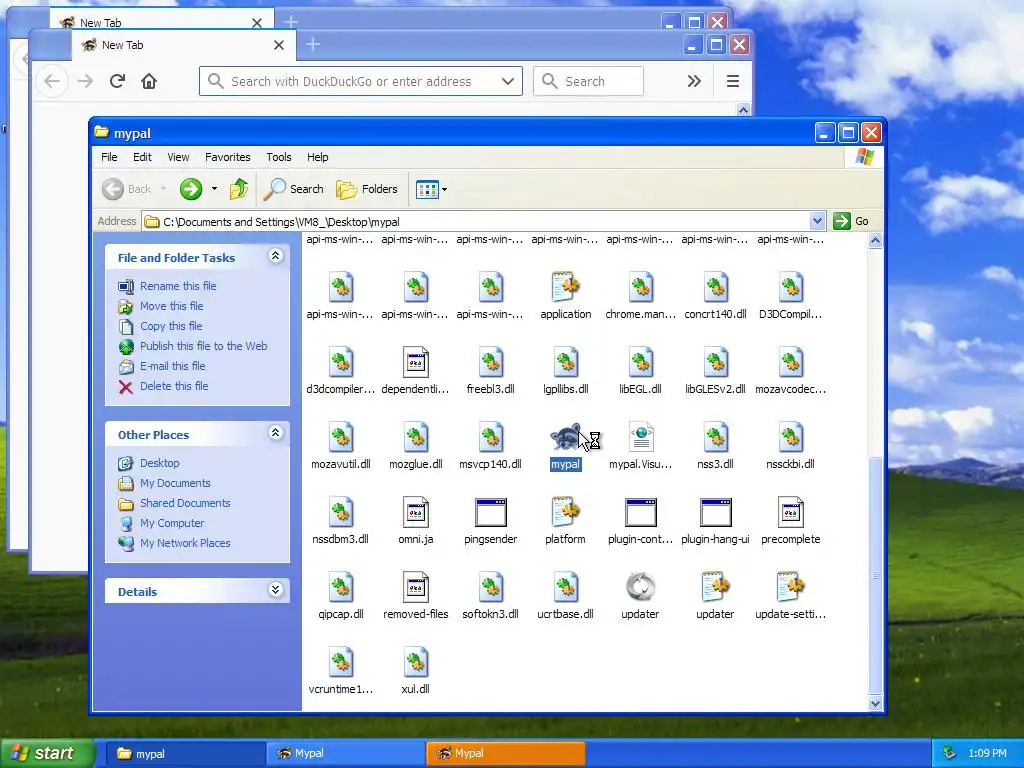Collapse the File and Folder Tasks panel
This screenshot has width=1024, height=768.
tap(276, 256)
